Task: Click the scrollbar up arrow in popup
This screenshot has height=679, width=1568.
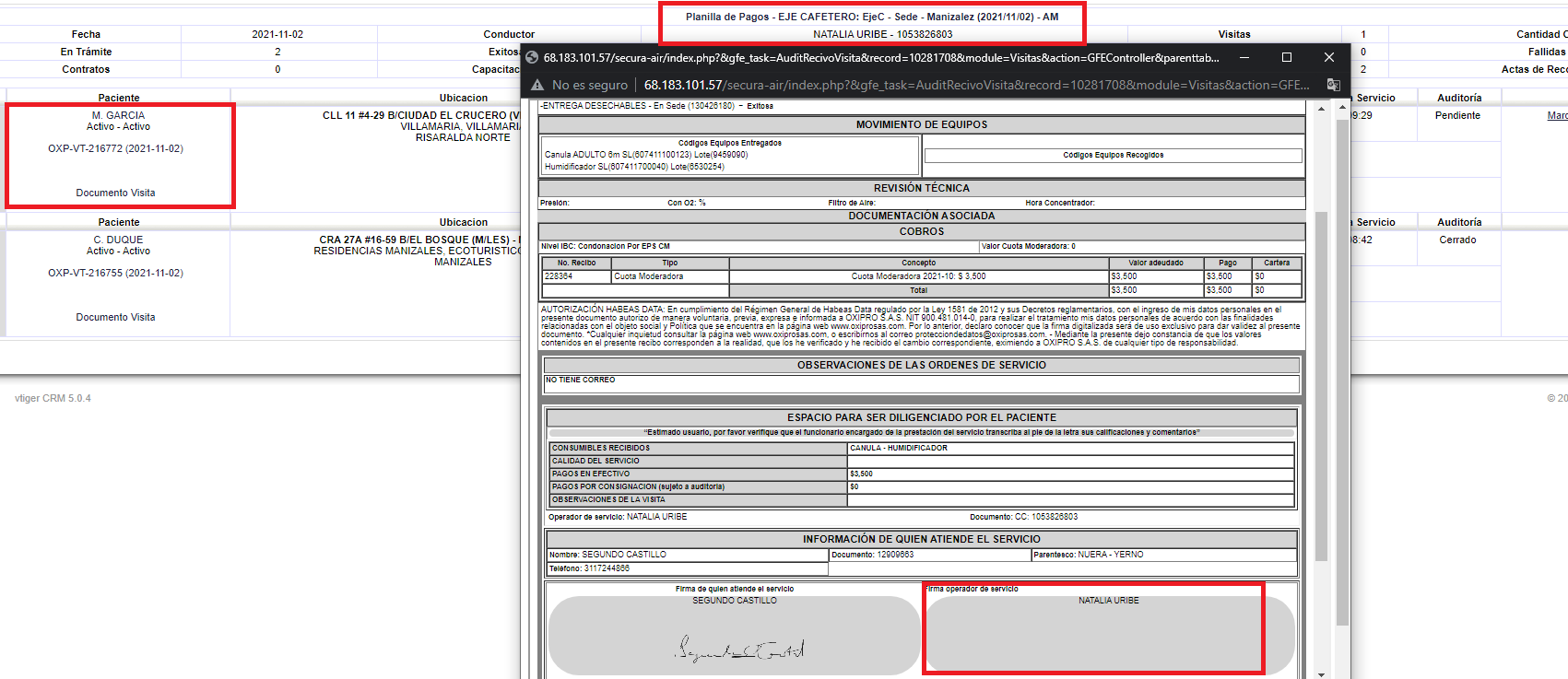Action: pos(1321,109)
